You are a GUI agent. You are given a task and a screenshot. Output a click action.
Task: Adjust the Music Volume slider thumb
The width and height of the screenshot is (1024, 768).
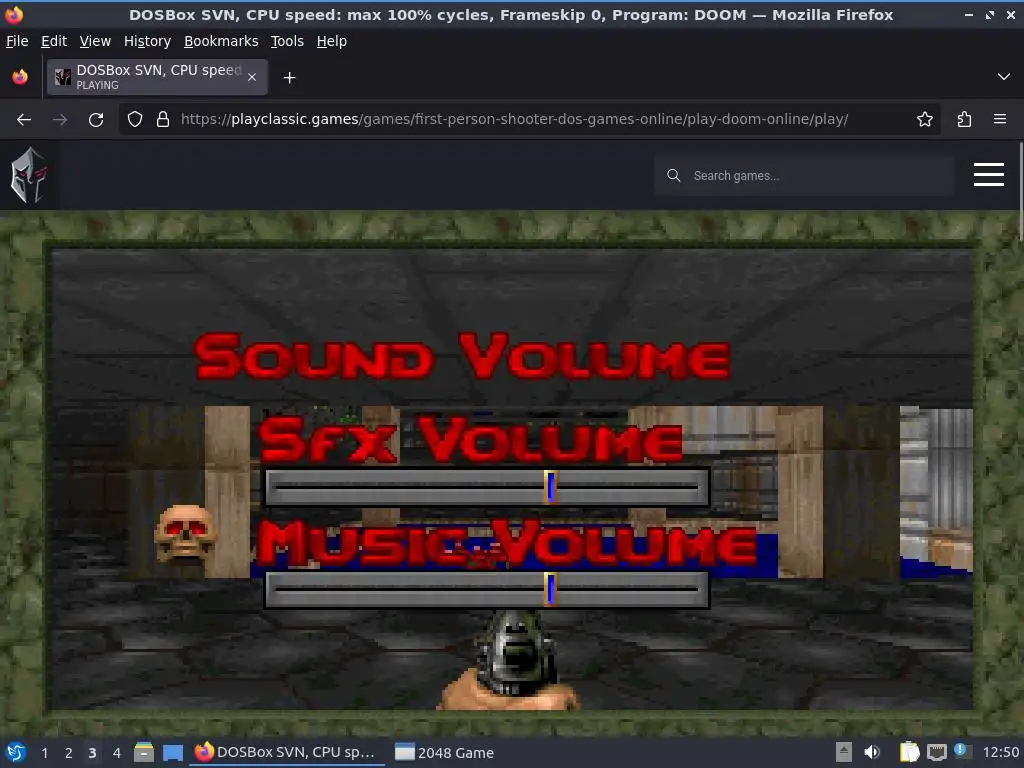tap(551, 589)
